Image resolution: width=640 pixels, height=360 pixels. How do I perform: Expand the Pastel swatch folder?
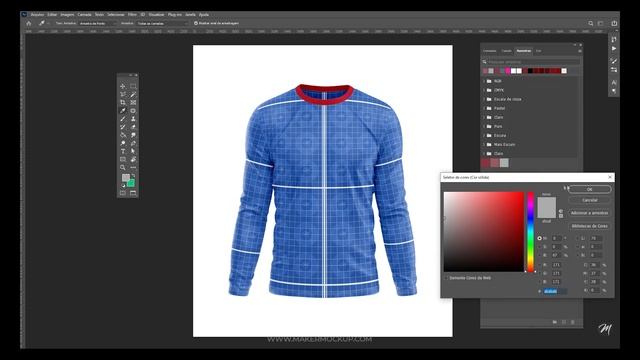[484, 108]
